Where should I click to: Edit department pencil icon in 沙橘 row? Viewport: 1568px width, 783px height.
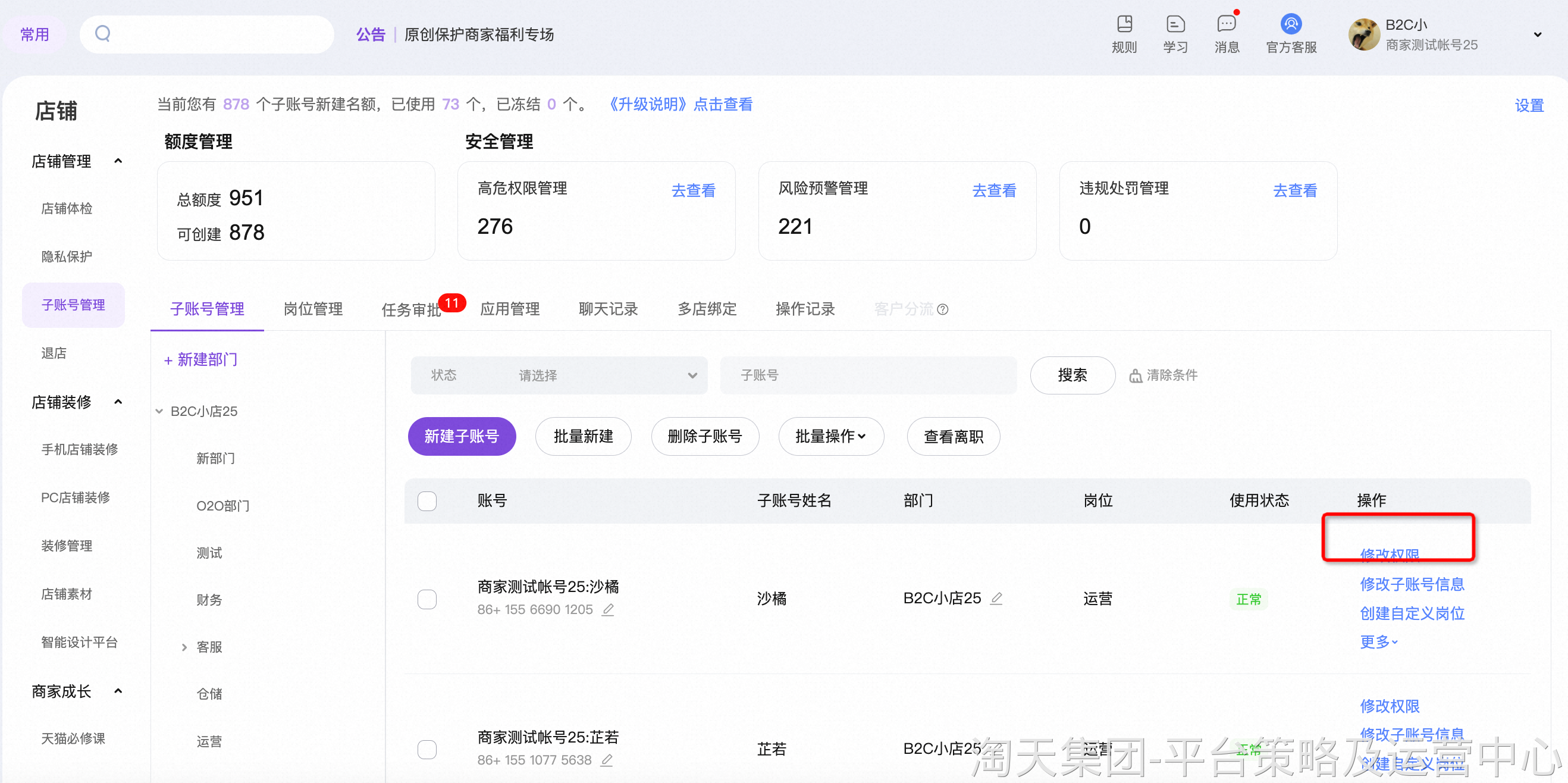point(996,599)
